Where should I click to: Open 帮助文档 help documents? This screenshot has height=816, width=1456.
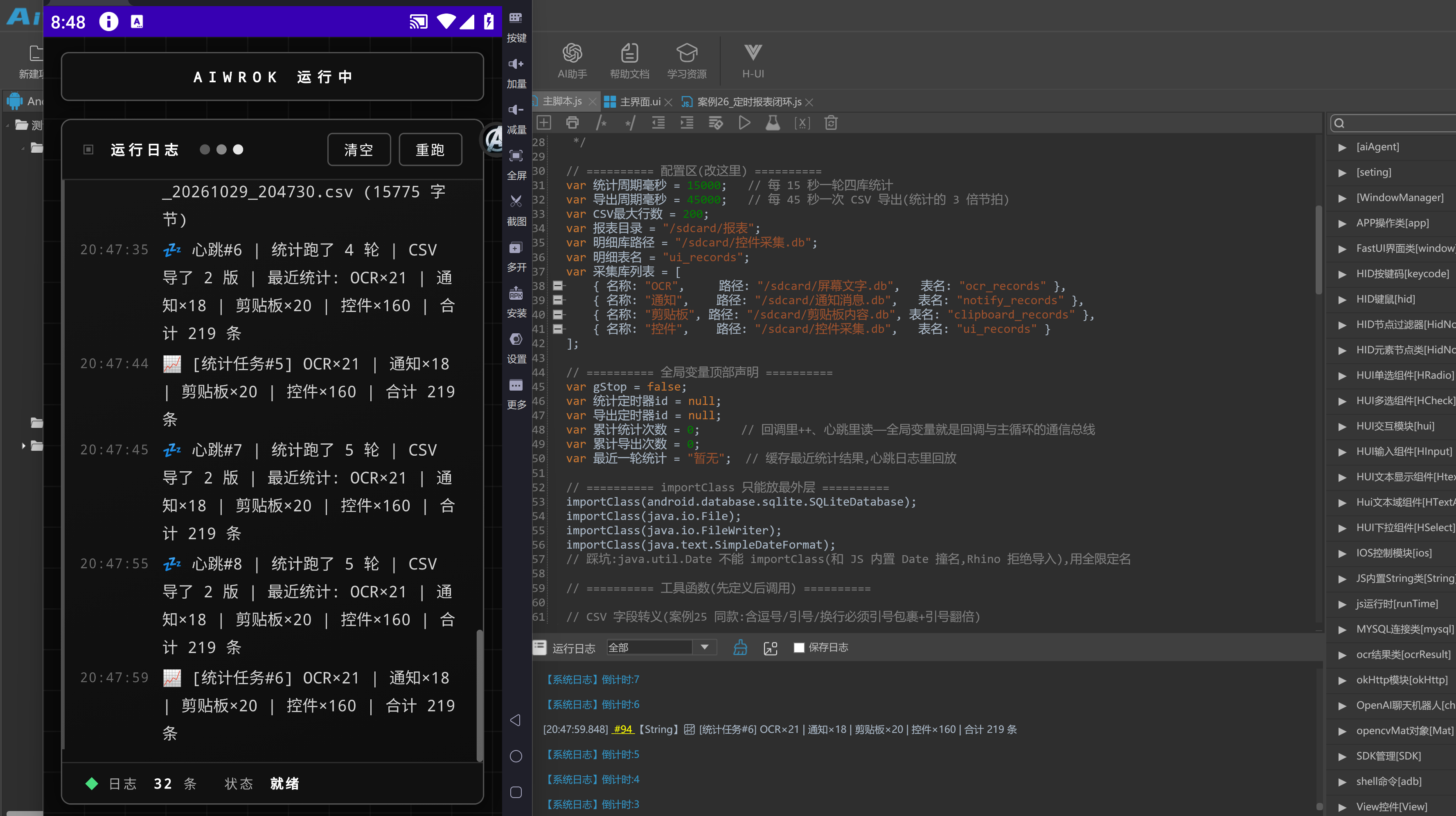coord(629,61)
